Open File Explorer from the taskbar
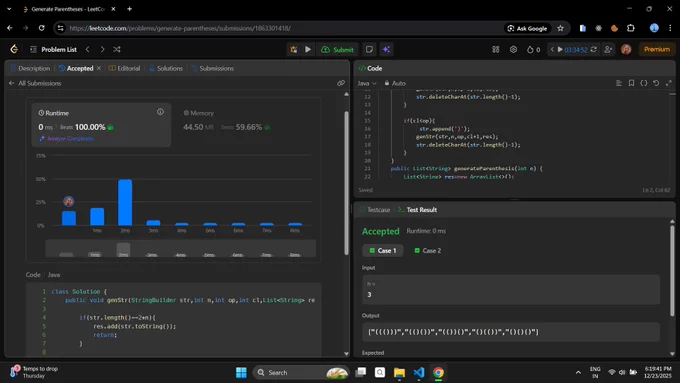This screenshot has width=680, height=383. 399,373
